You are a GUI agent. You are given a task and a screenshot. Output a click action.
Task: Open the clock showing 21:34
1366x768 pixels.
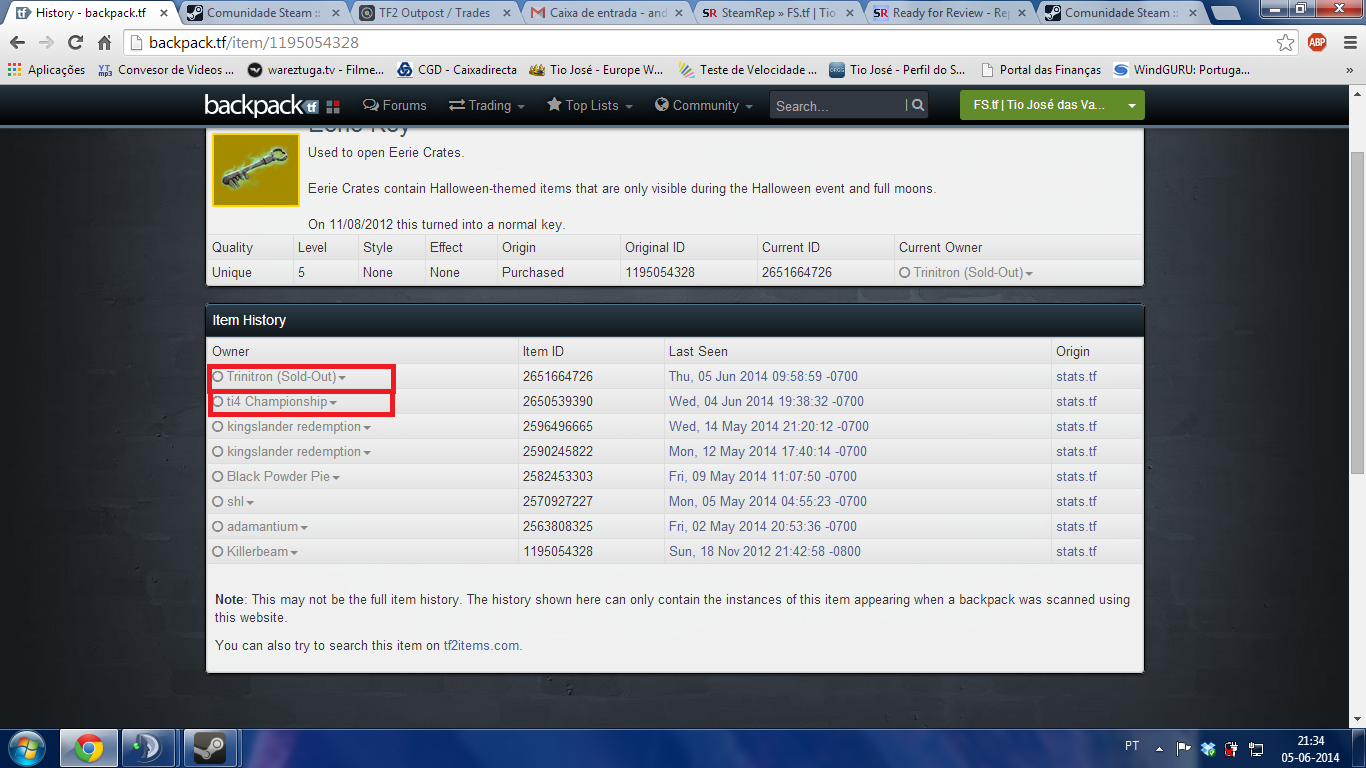coord(1310,741)
